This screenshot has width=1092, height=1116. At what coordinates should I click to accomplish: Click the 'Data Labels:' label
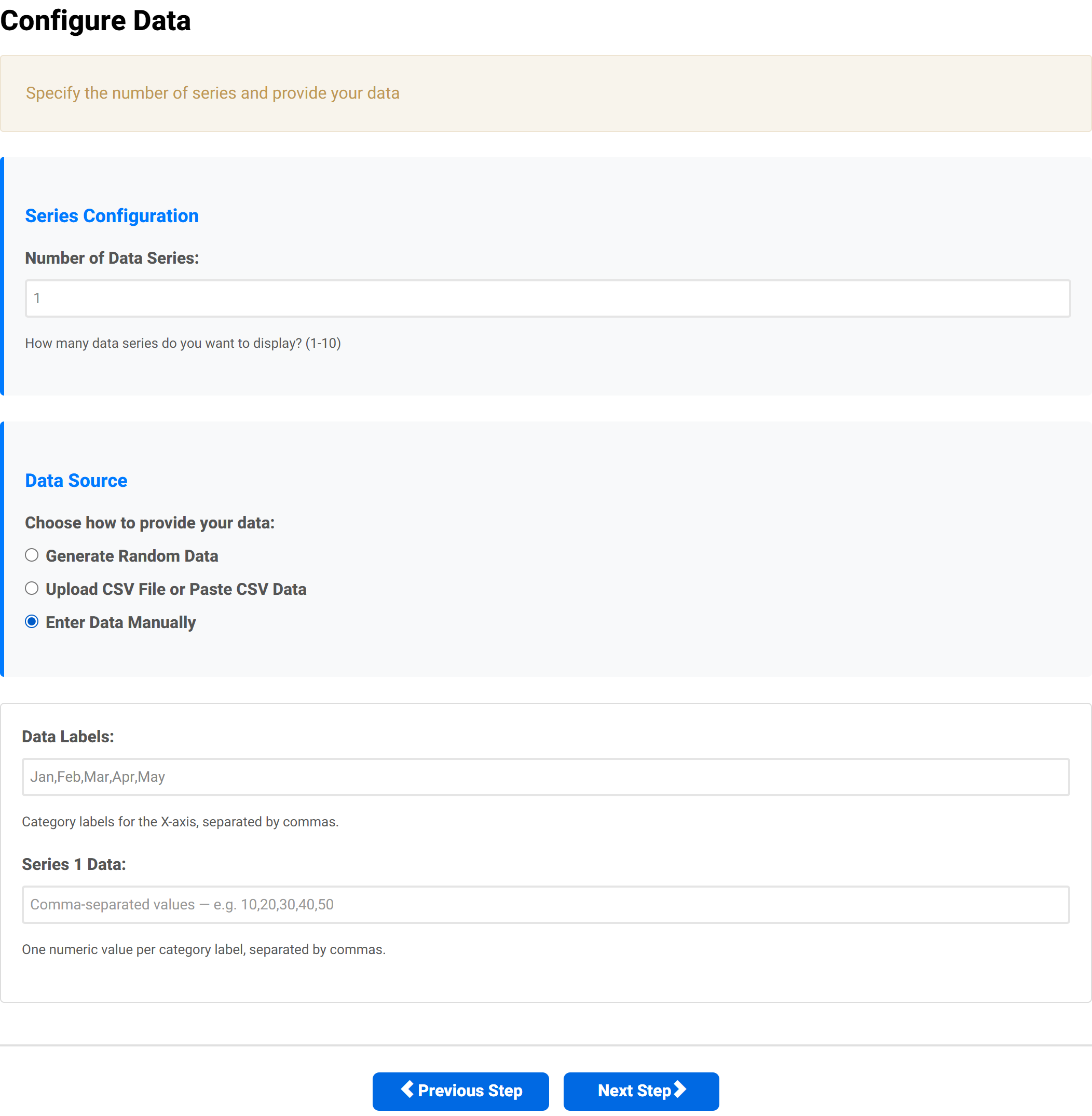click(x=67, y=737)
